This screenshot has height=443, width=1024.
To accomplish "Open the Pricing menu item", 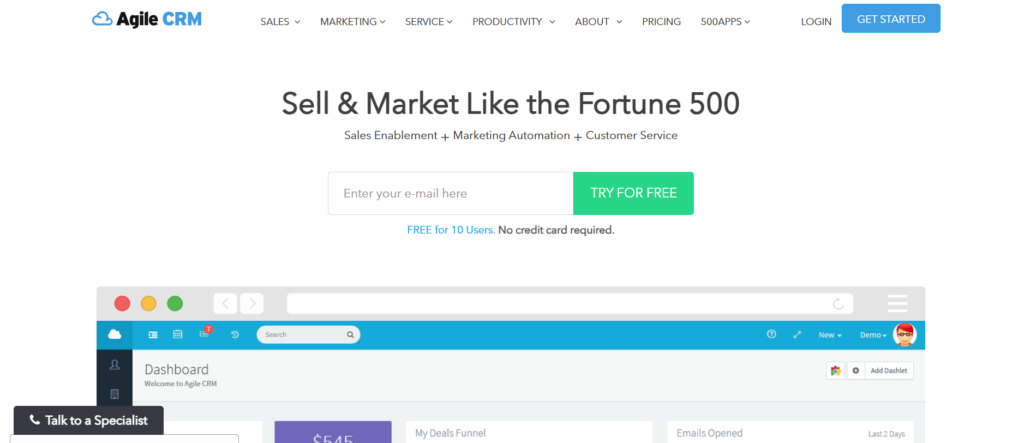I will pyautogui.click(x=661, y=21).
